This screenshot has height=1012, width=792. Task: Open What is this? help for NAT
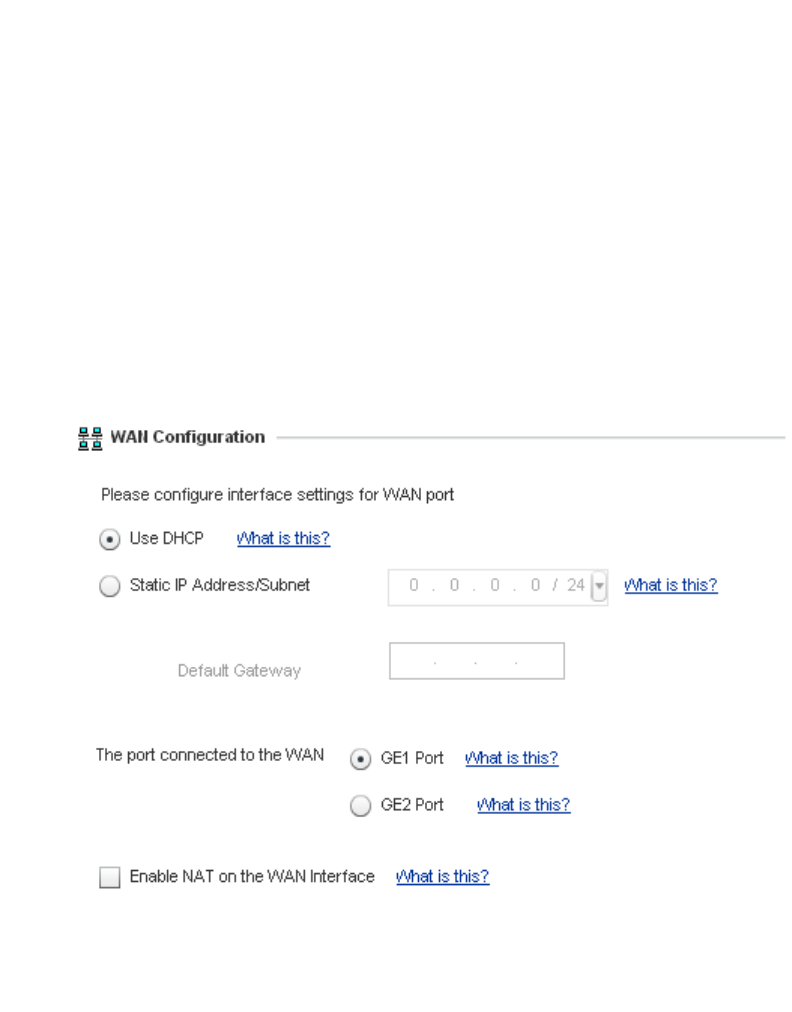tap(442, 877)
